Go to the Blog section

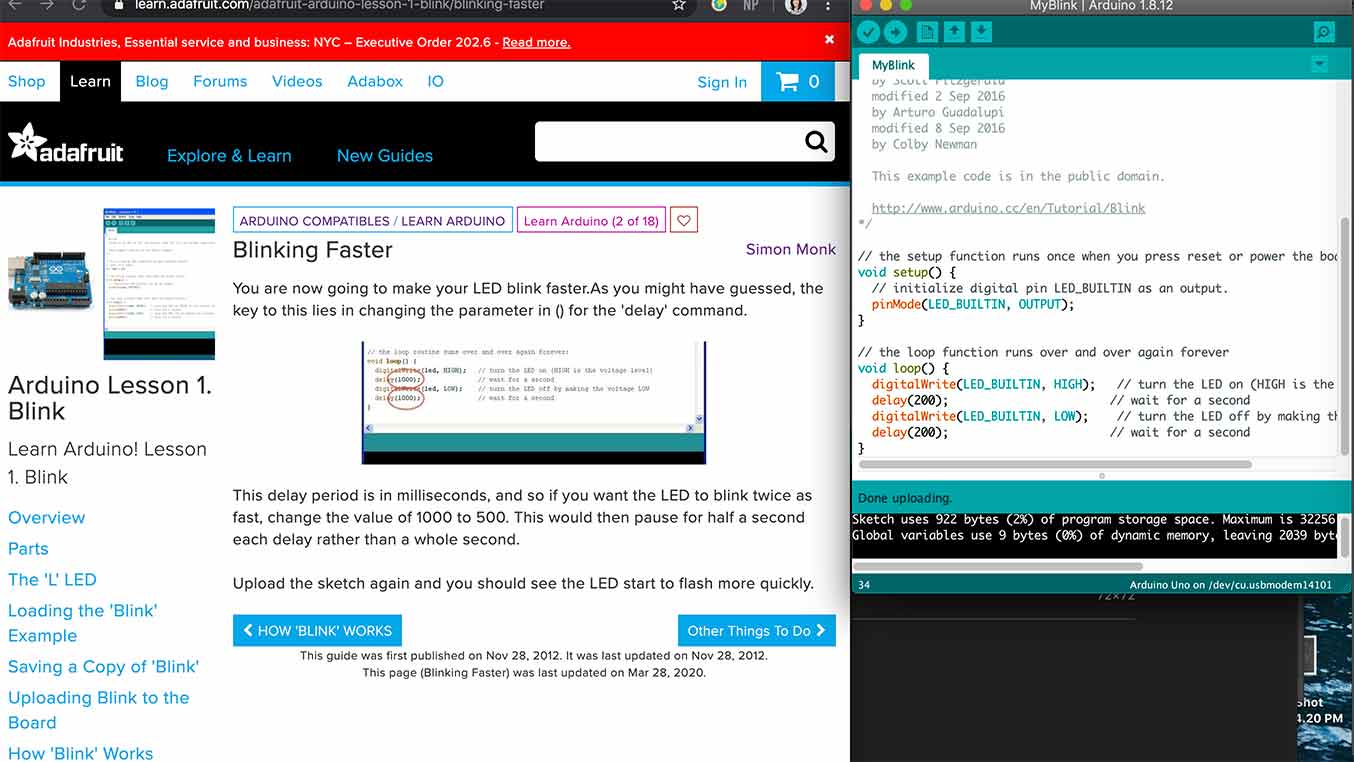click(152, 82)
